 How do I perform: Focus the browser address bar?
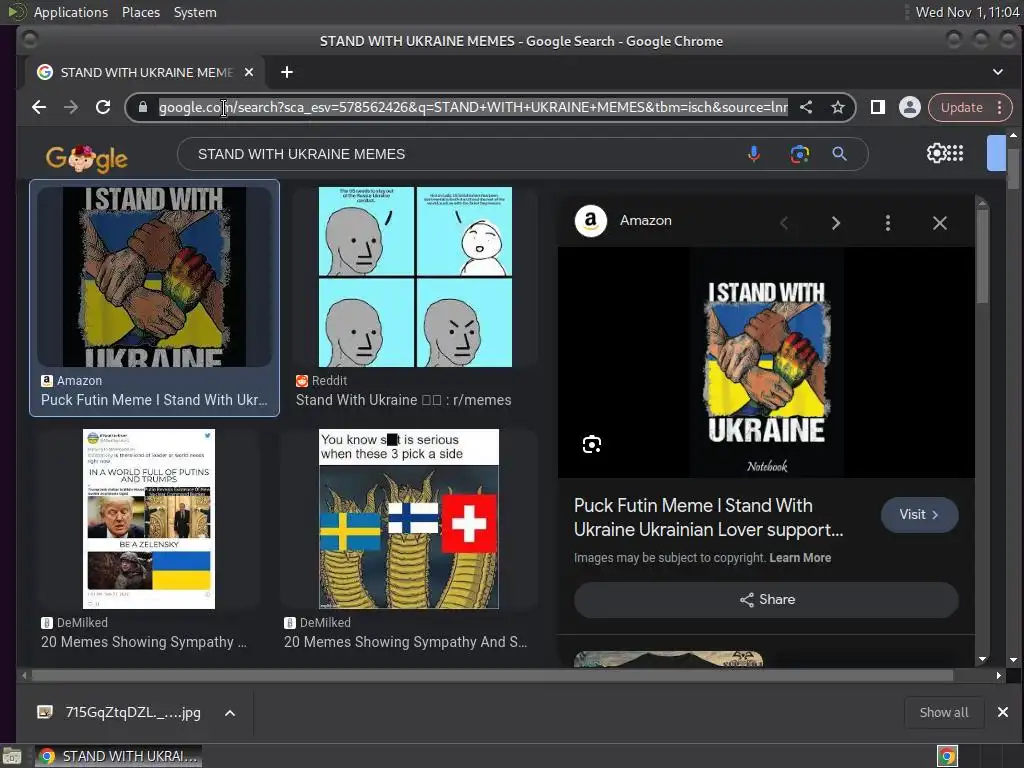click(473, 107)
